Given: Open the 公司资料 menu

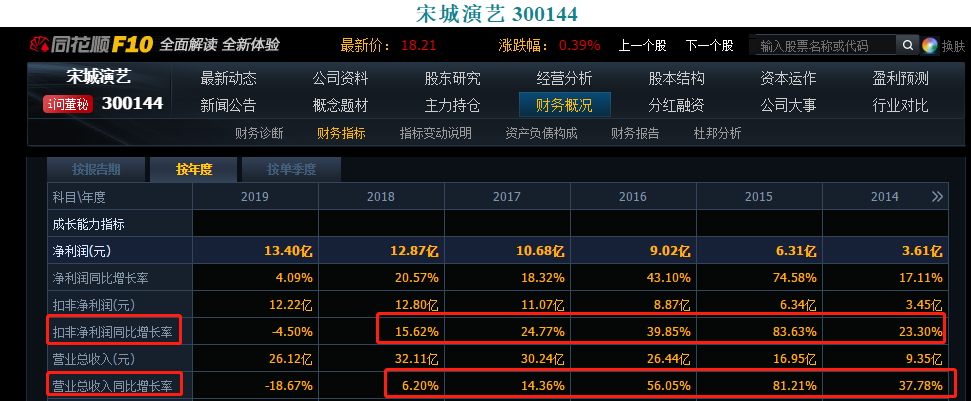Looking at the screenshot, I should point(340,79).
